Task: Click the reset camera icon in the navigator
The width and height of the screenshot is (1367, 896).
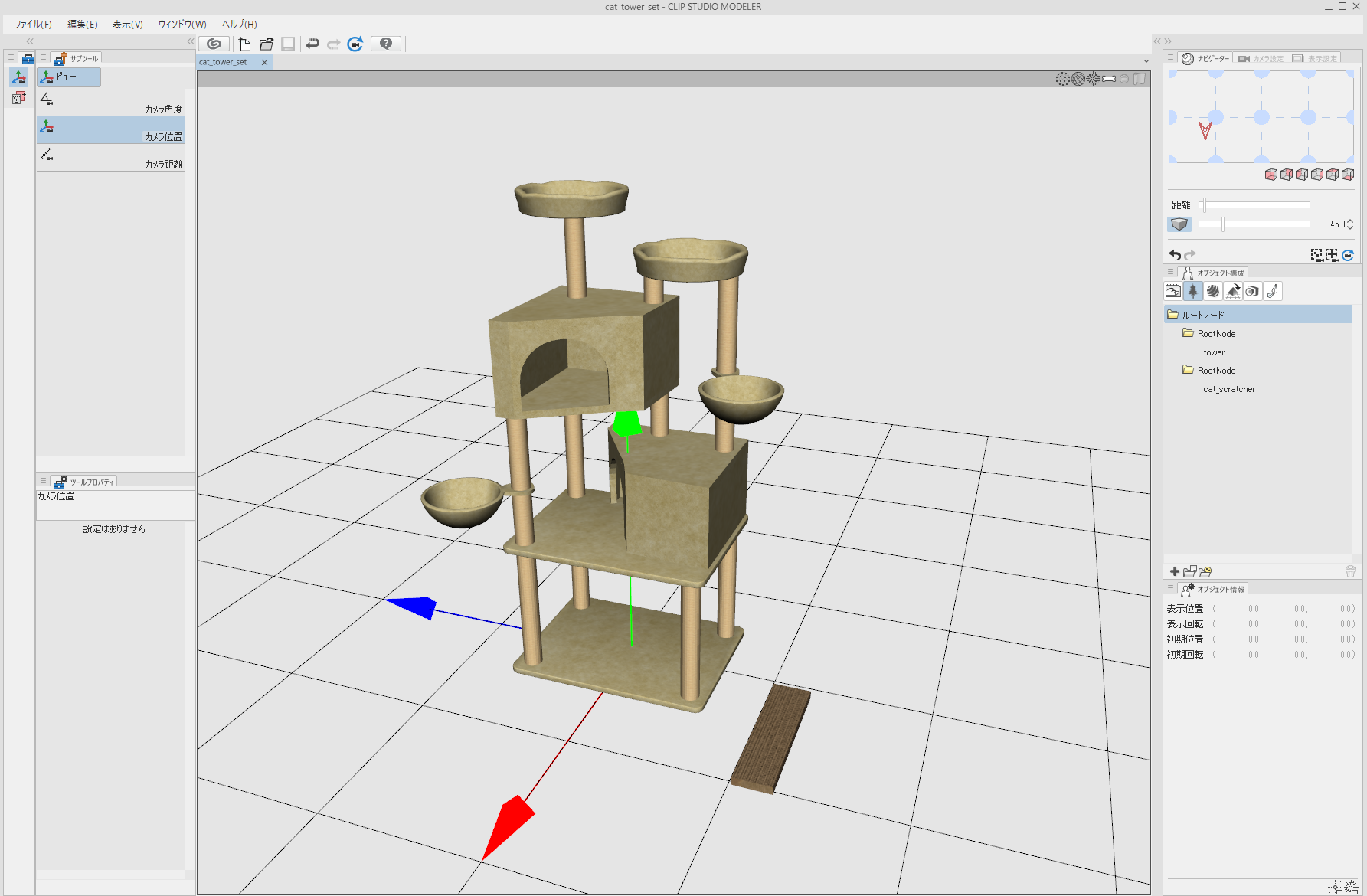Action: 1347,255
